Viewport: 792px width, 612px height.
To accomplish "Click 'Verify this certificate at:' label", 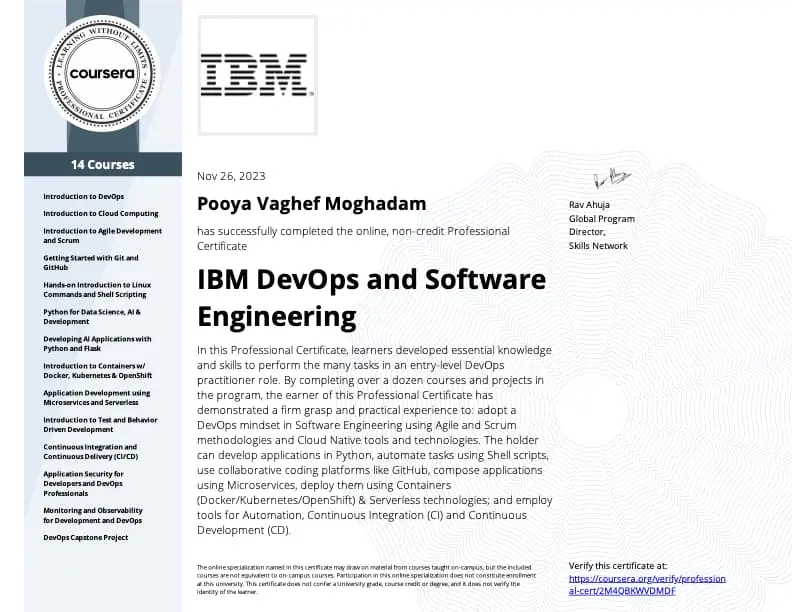I will [x=618, y=566].
